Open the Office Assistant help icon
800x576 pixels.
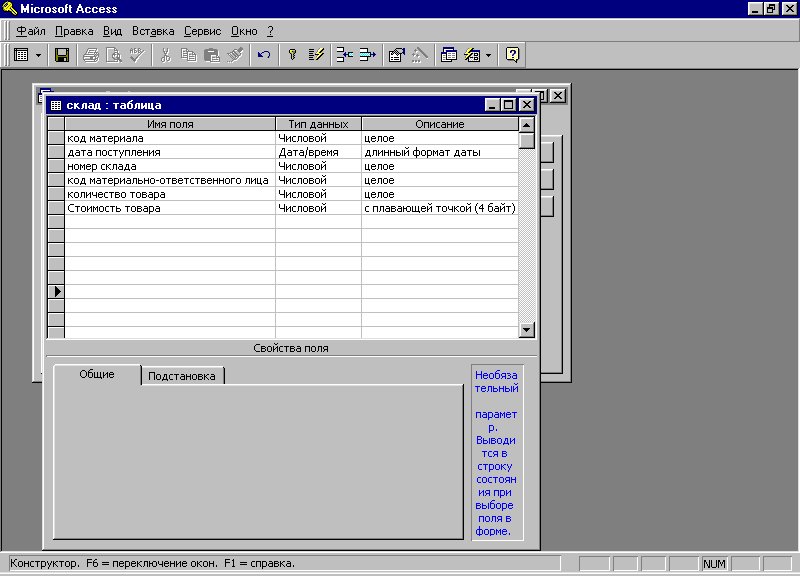click(x=512, y=55)
